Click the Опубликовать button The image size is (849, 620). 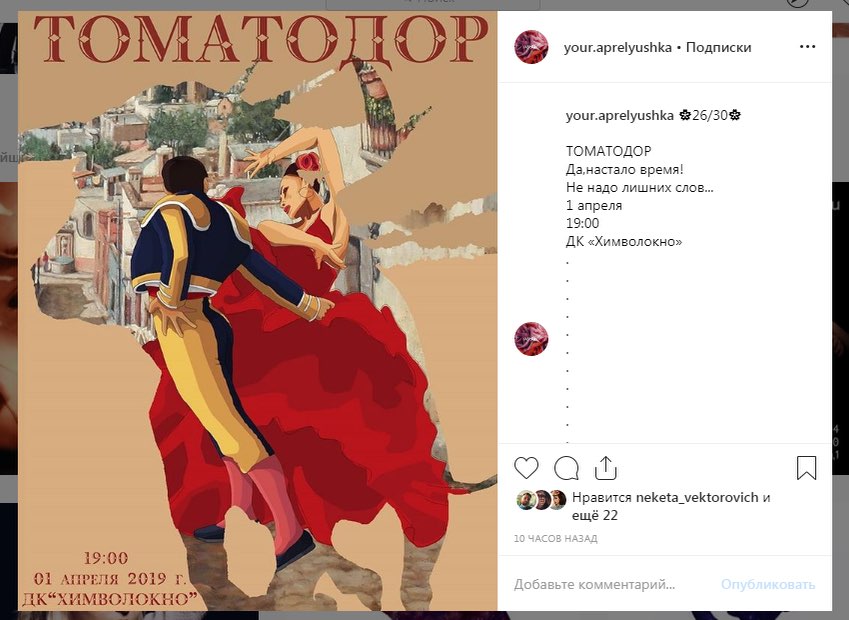(x=768, y=584)
